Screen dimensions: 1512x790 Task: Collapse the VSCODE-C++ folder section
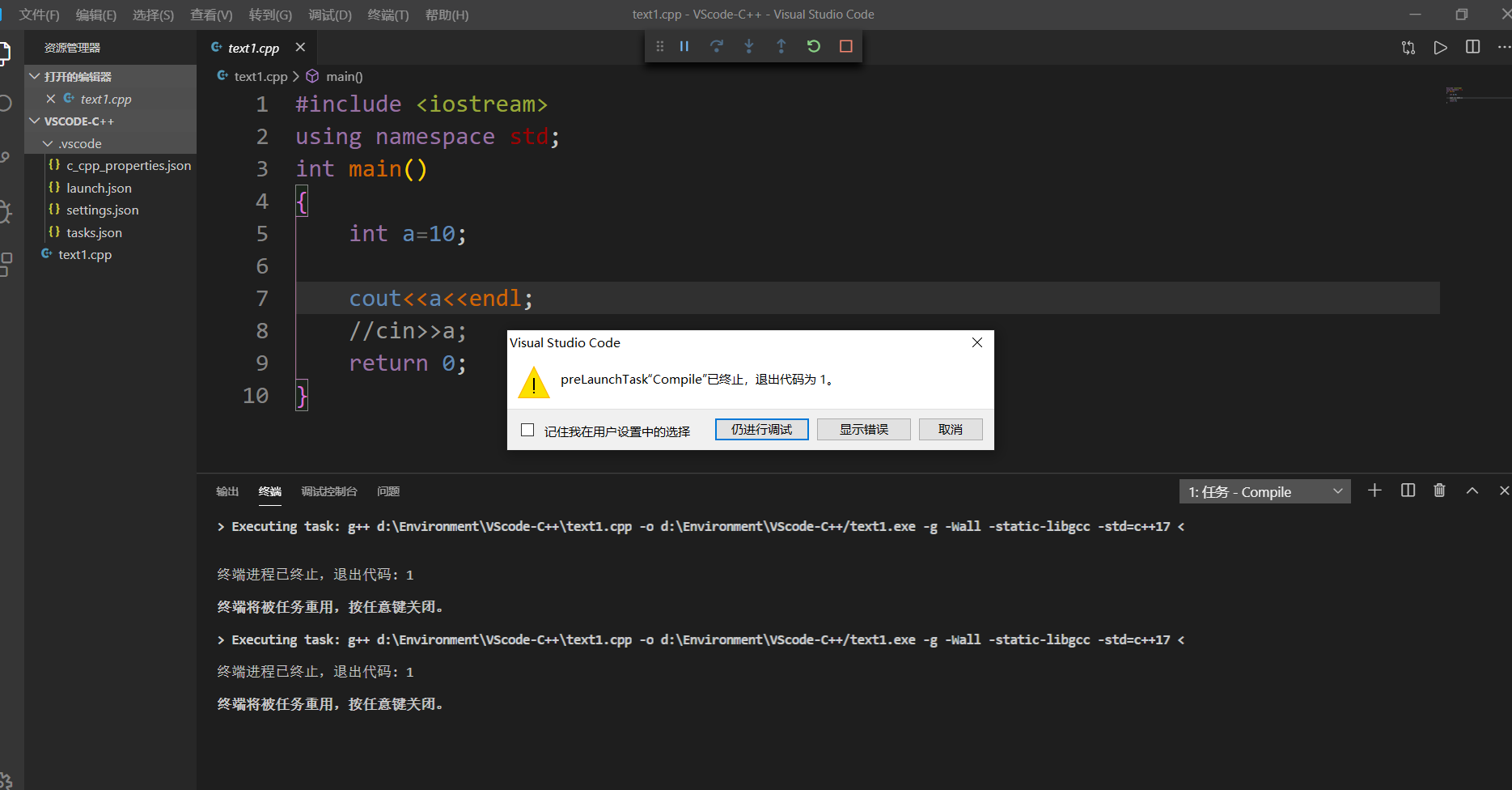[34, 121]
